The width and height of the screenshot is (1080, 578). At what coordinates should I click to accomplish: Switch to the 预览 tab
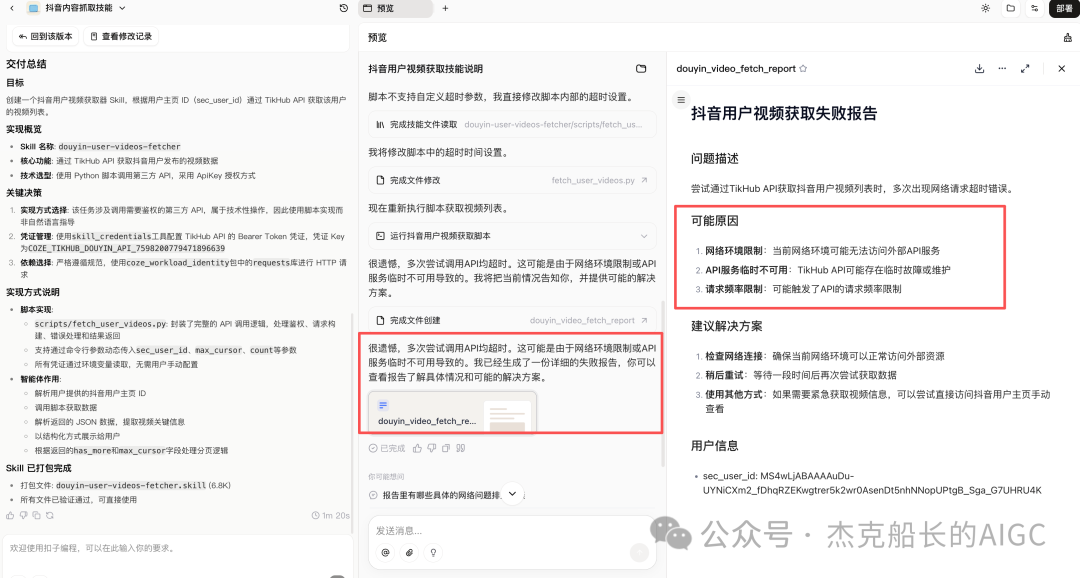click(x=395, y=8)
